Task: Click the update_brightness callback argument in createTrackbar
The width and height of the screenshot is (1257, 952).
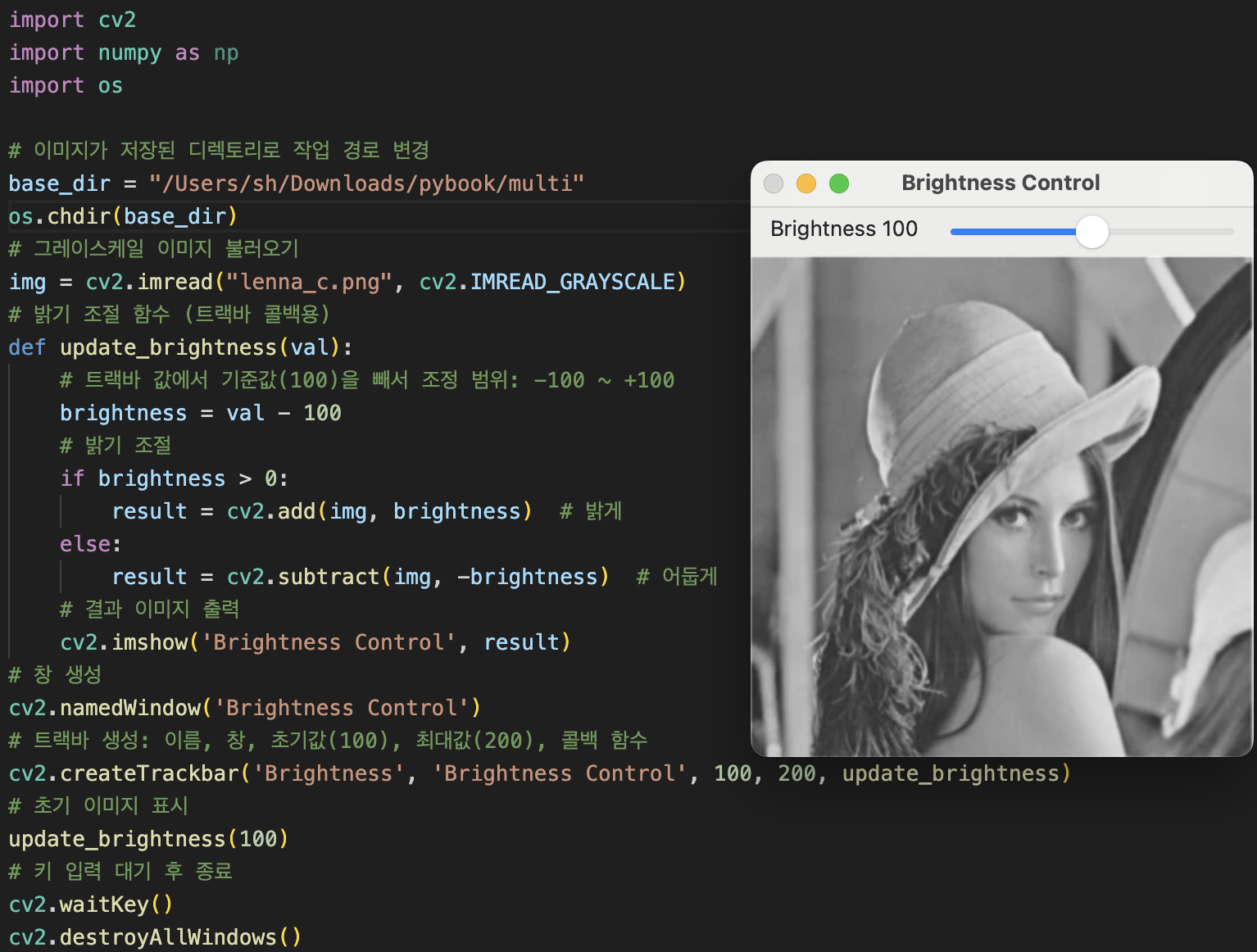Action: point(951,773)
